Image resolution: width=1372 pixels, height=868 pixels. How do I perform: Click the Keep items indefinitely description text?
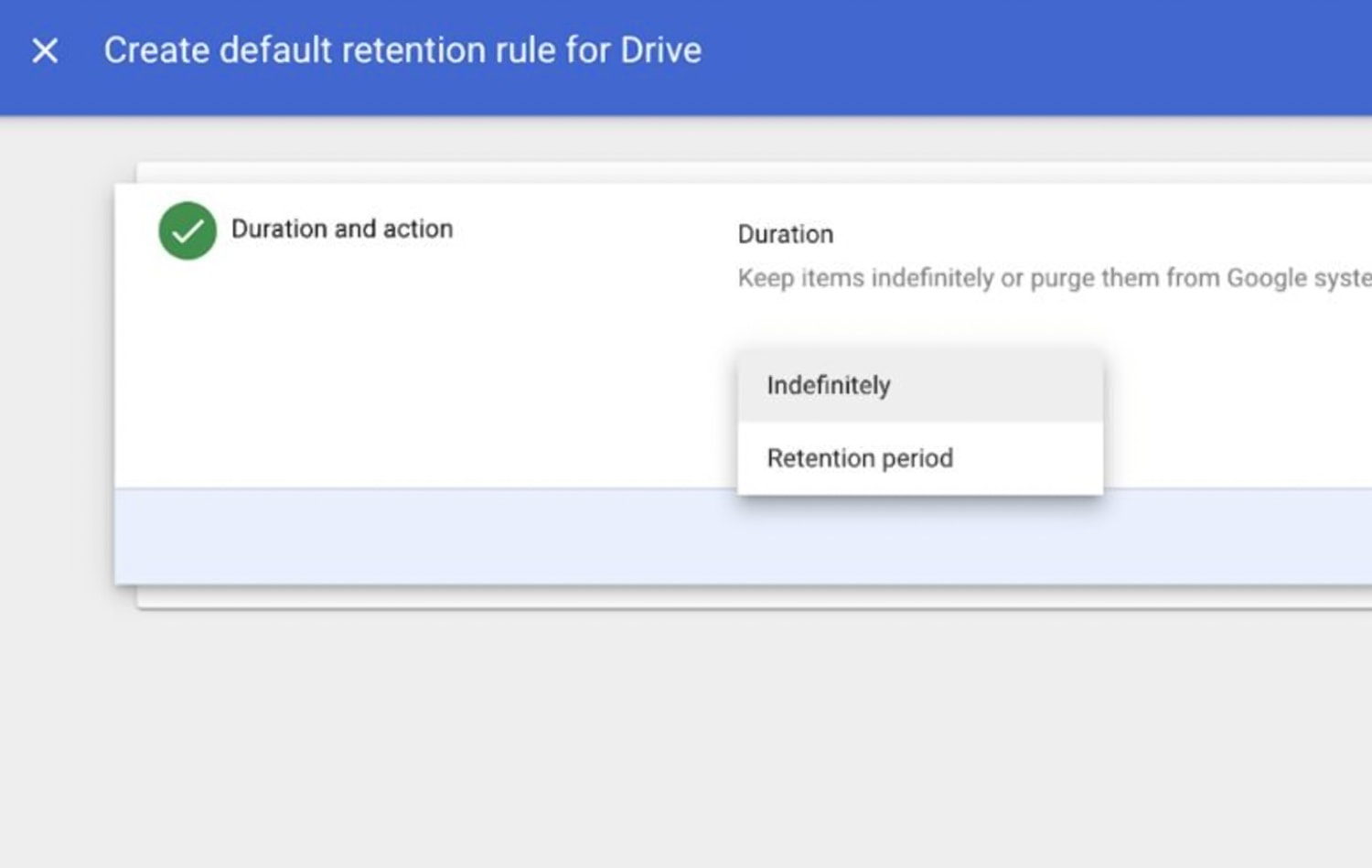click(1006, 277)
